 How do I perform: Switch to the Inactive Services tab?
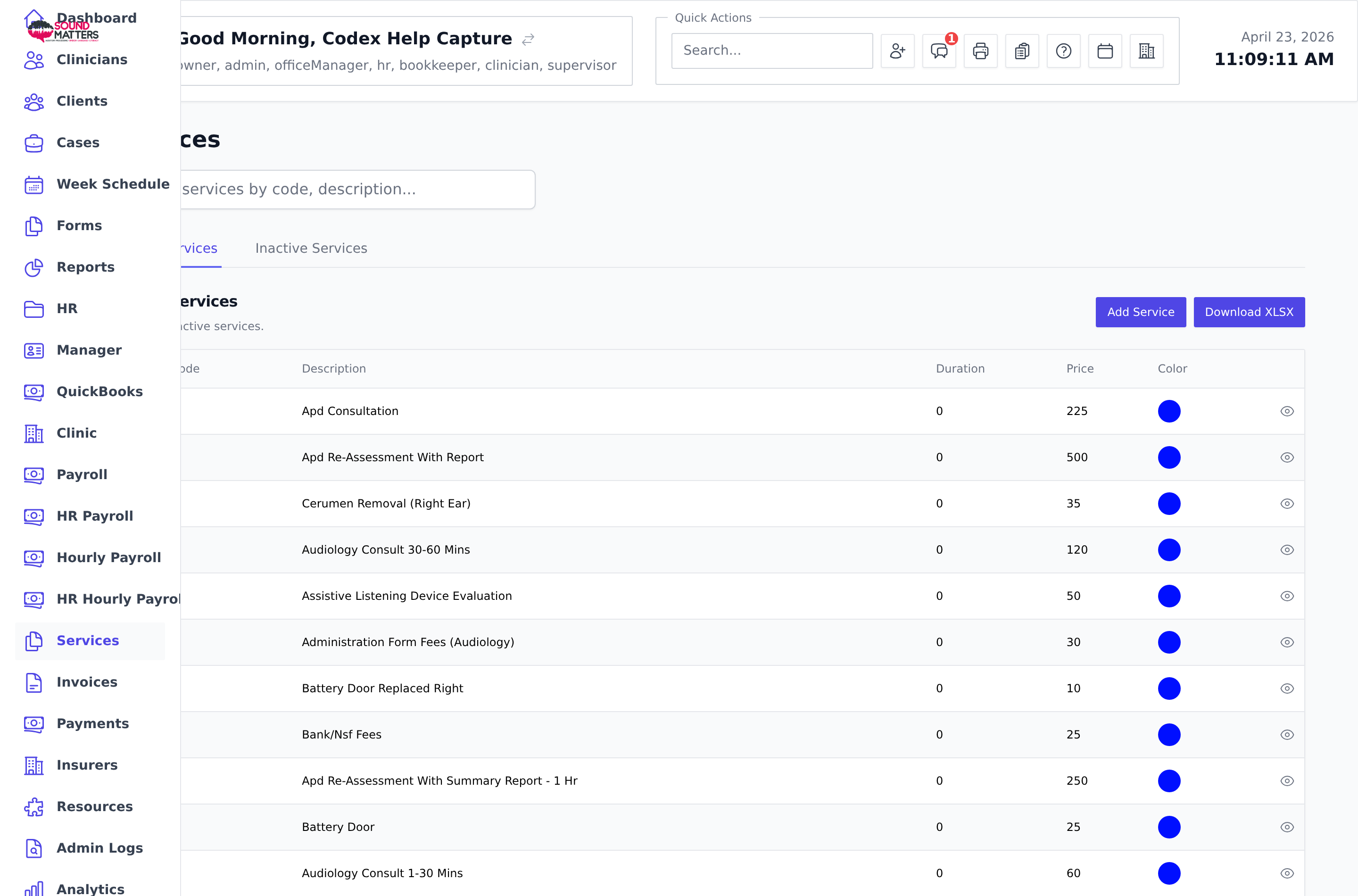pyautogui.click(x=311, y=249)
